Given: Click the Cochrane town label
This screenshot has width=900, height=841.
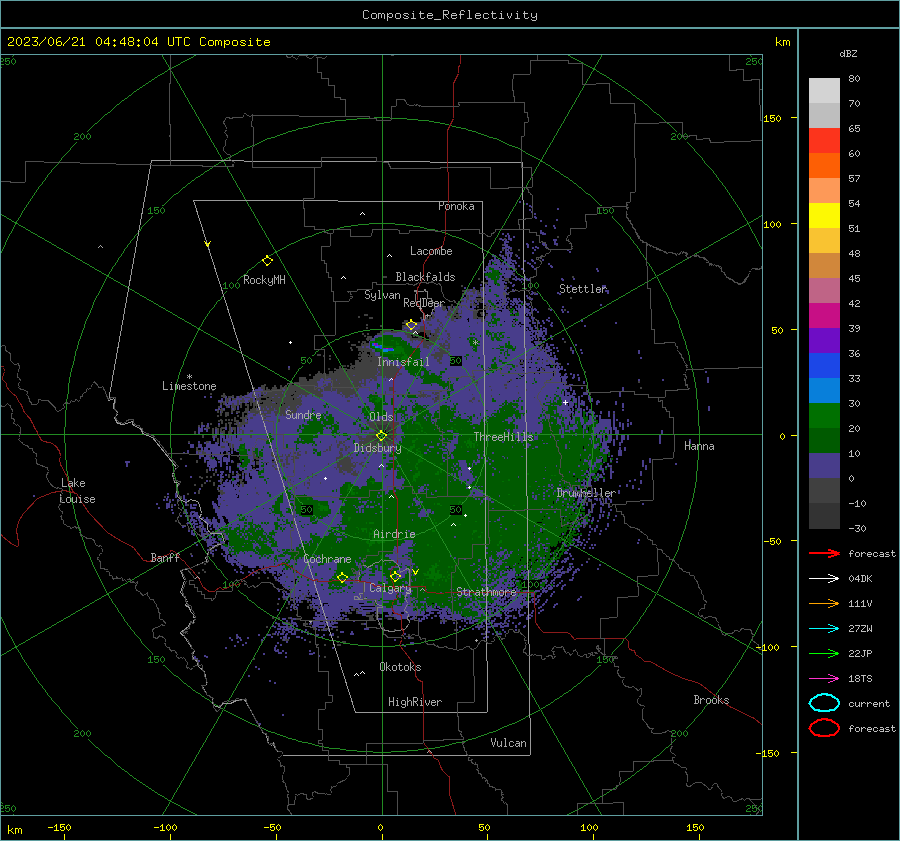Looking at the screenshot, I should tap(327, 559).
